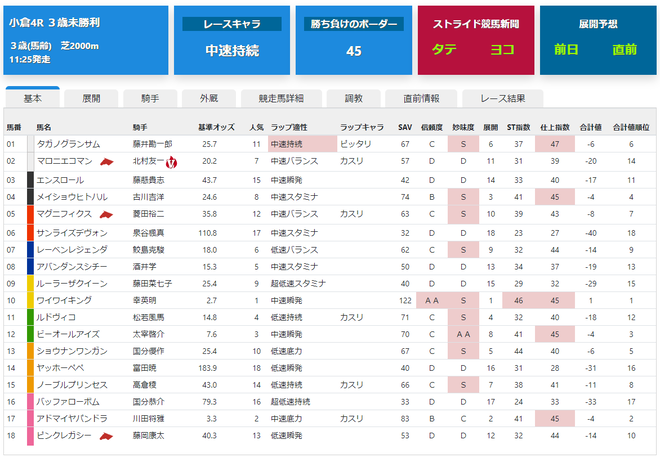Click the レースキャラ header box
Image resolution: width=660 pixels, height=458 pixels.
pos(232,24)
